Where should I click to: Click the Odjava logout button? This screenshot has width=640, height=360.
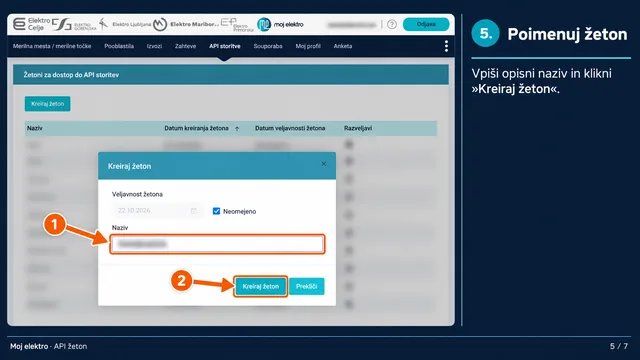click(426, 24)
